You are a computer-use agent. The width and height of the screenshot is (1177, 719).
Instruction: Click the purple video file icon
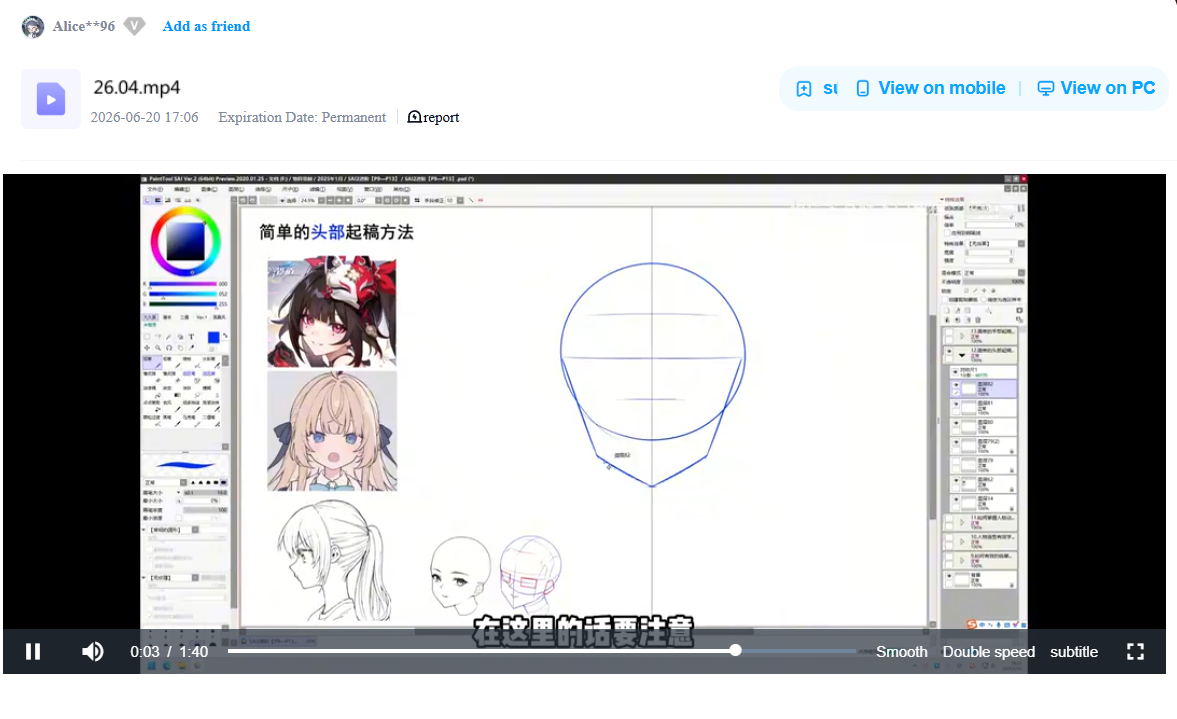pos(51,99)
